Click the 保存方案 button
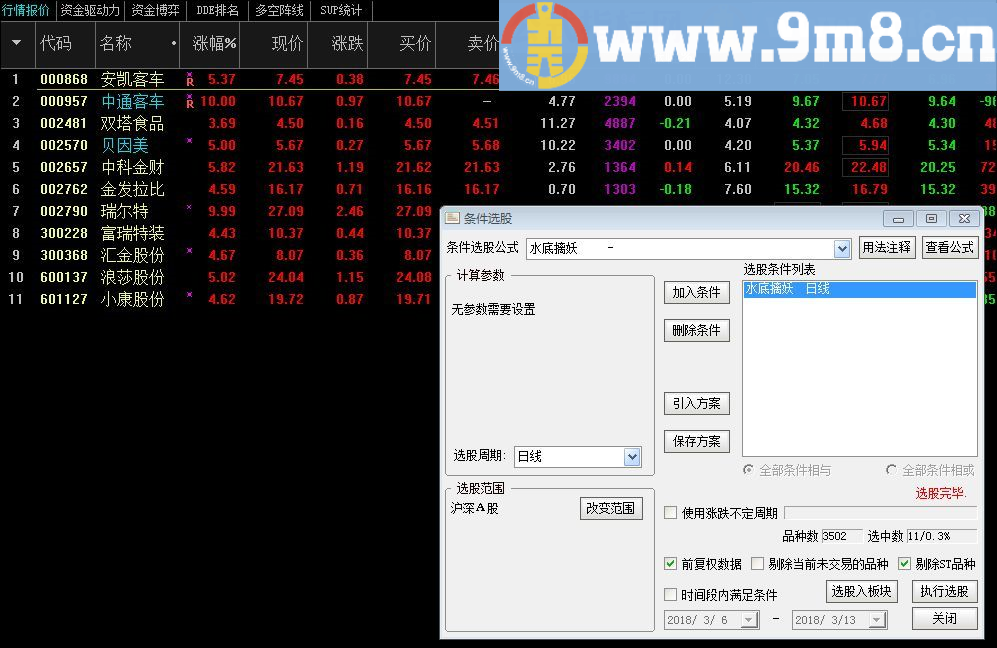Viewport: 997px width, 648px height. (696, 441)
